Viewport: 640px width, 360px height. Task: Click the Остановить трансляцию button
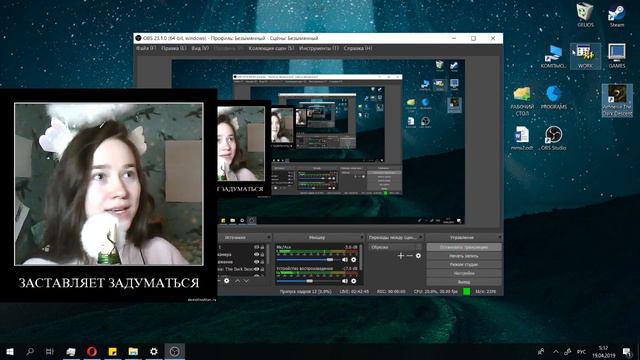(x=464, y=247)
